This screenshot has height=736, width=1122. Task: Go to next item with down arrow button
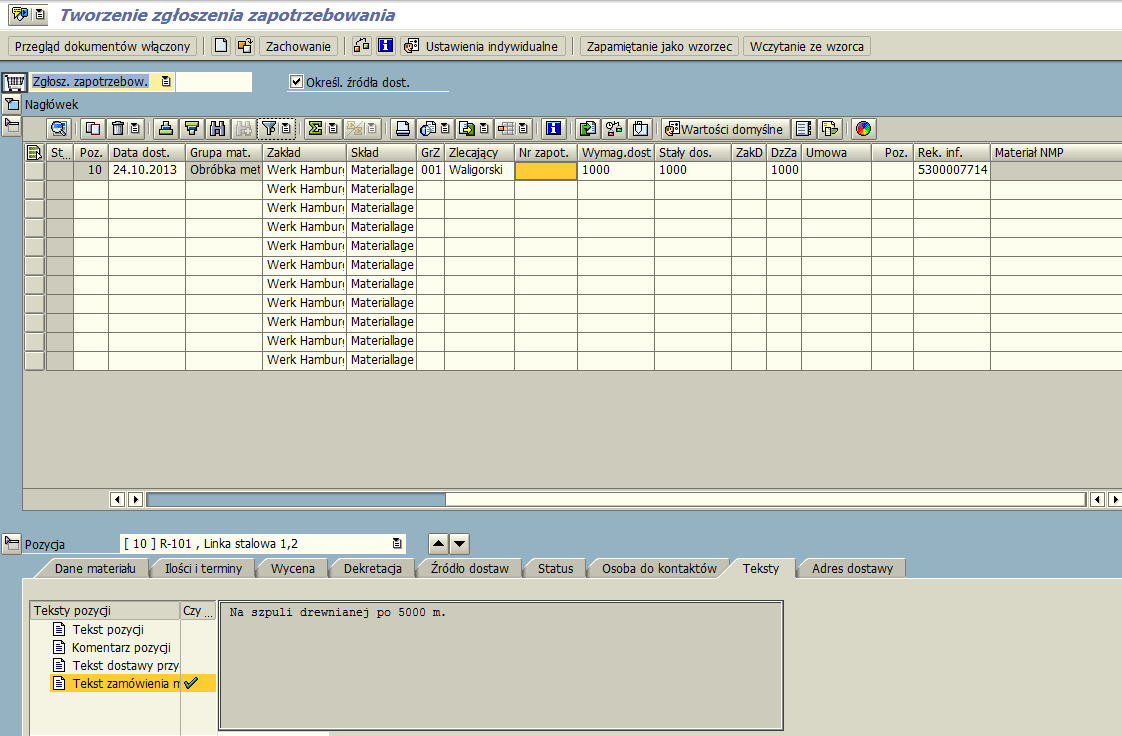point(459,544)
